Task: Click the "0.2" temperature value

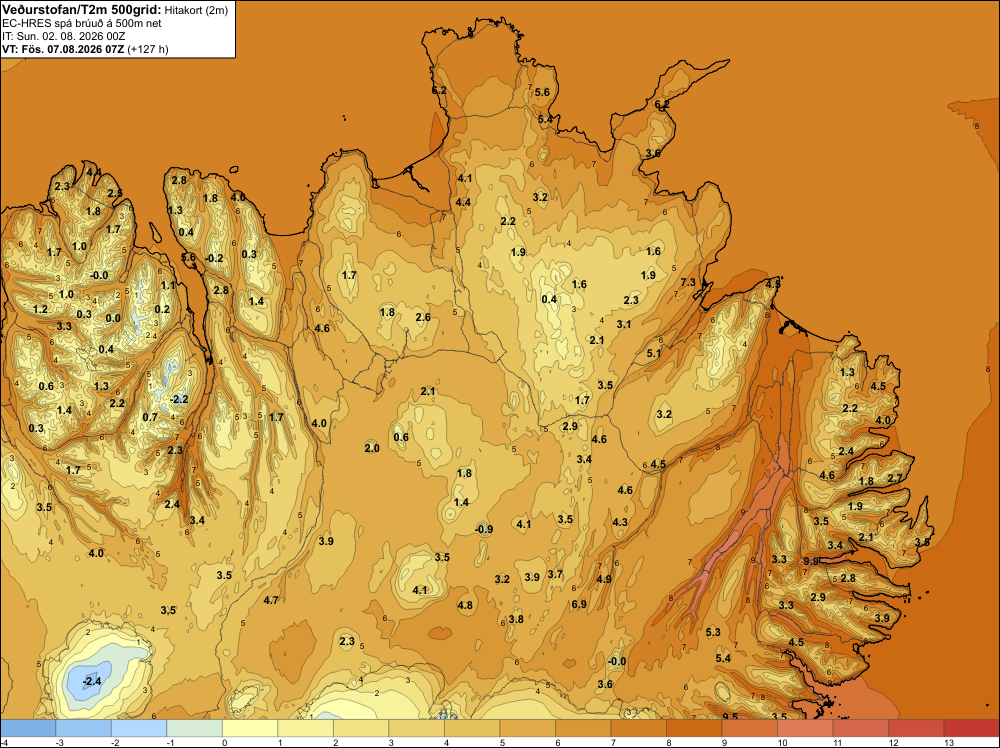Action: coord(163,309)
